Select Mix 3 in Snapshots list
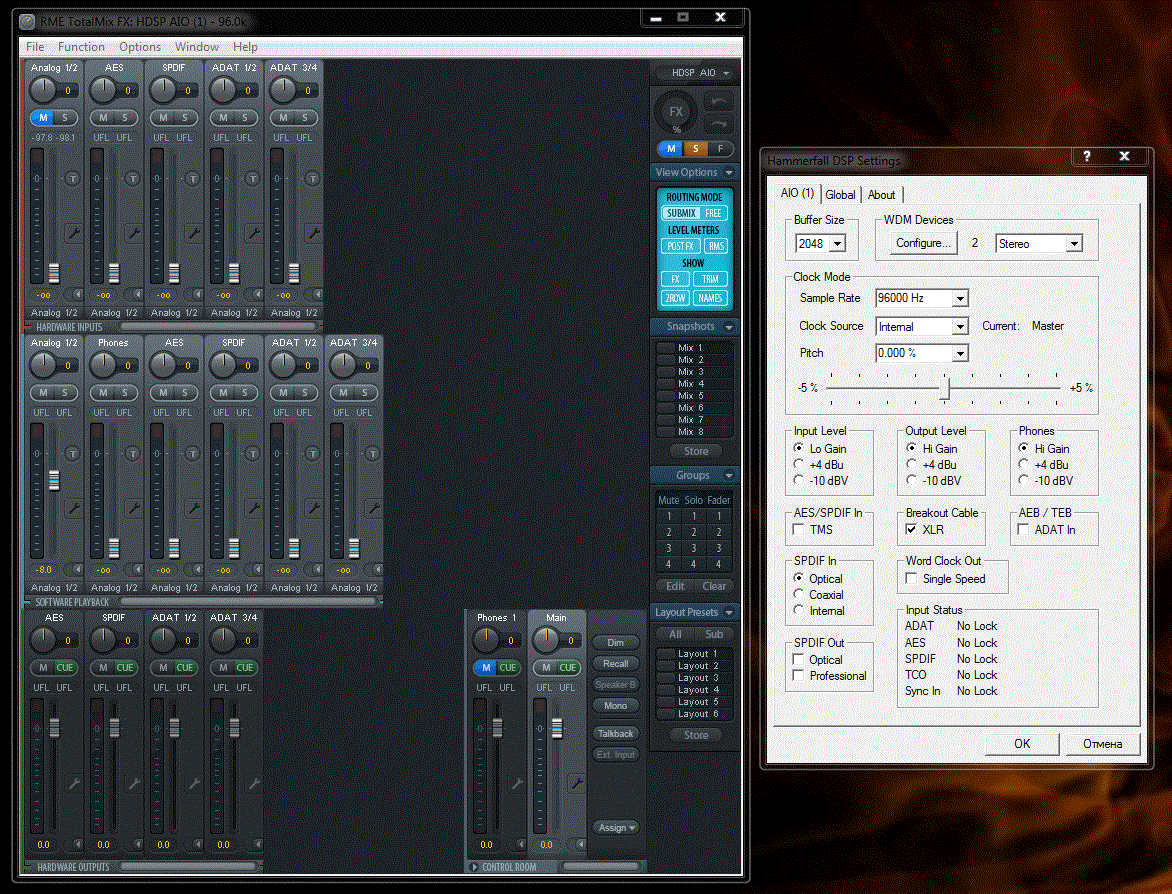1172x894 pixels. (x=692, y=372)
